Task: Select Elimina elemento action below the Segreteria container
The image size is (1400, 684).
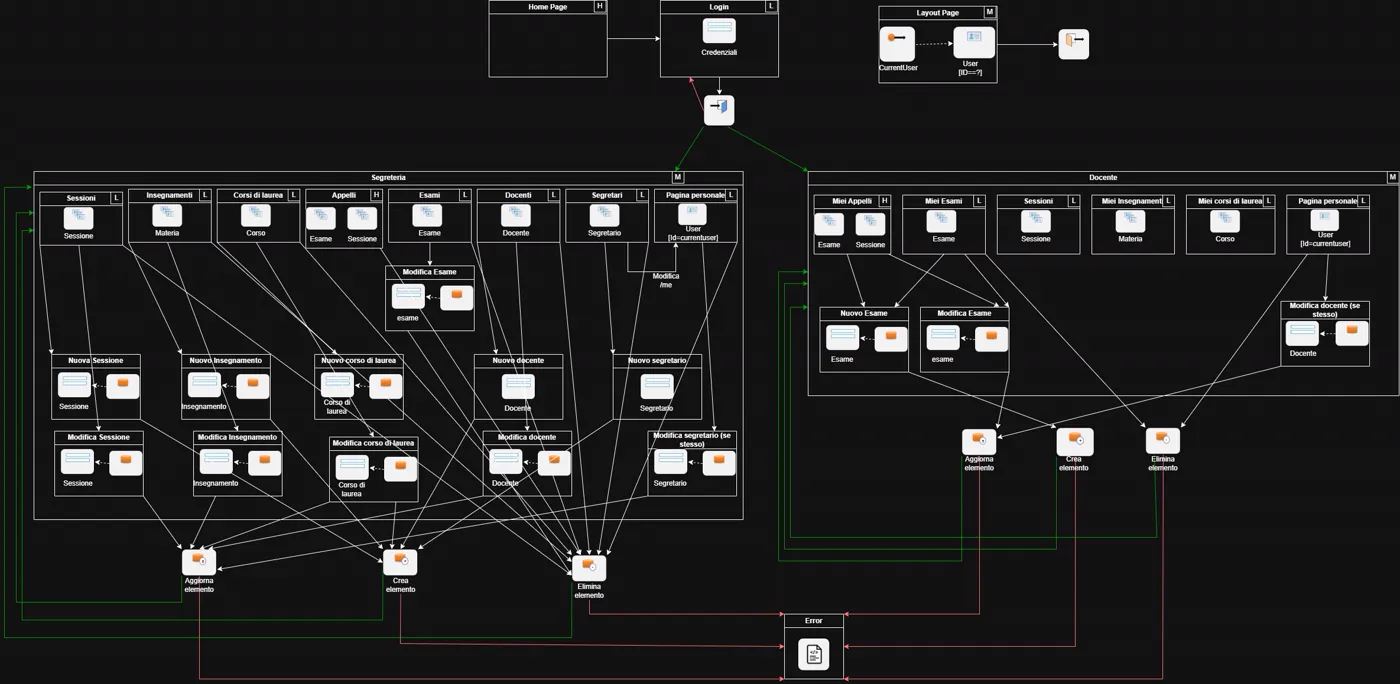Action: pyautogui.click(x=589, y=567)
